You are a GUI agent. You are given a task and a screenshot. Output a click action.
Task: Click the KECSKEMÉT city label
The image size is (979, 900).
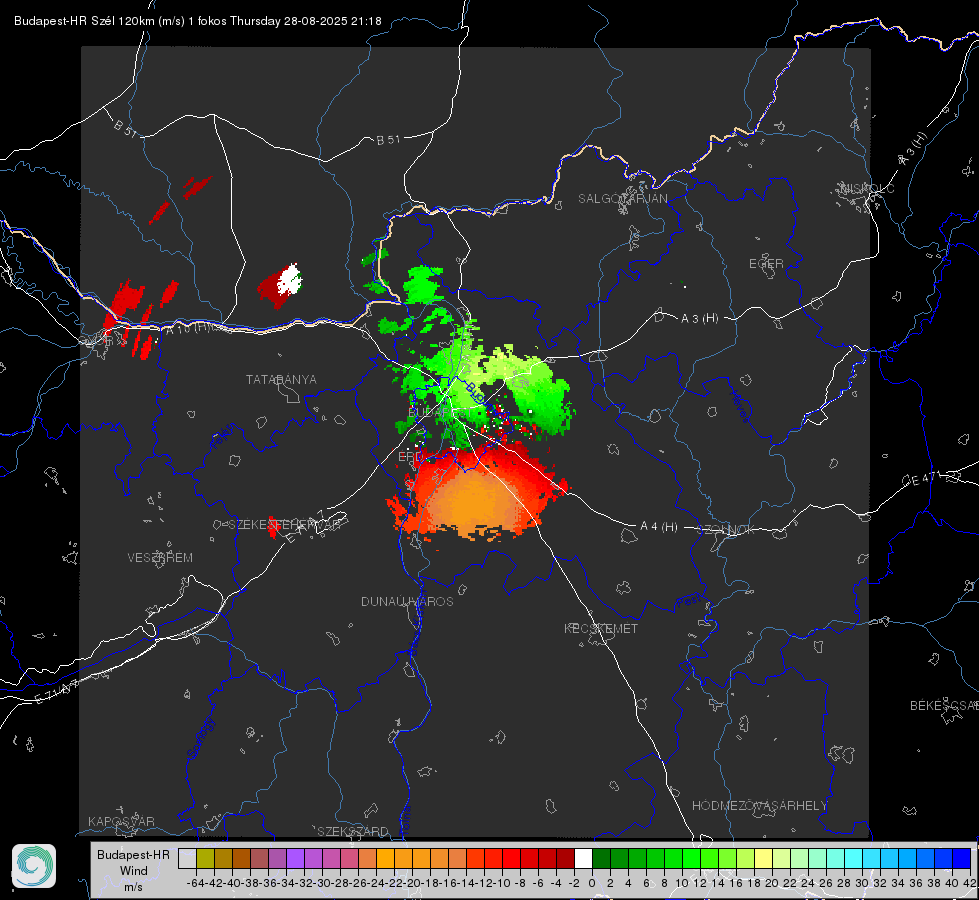coord(601,628)
